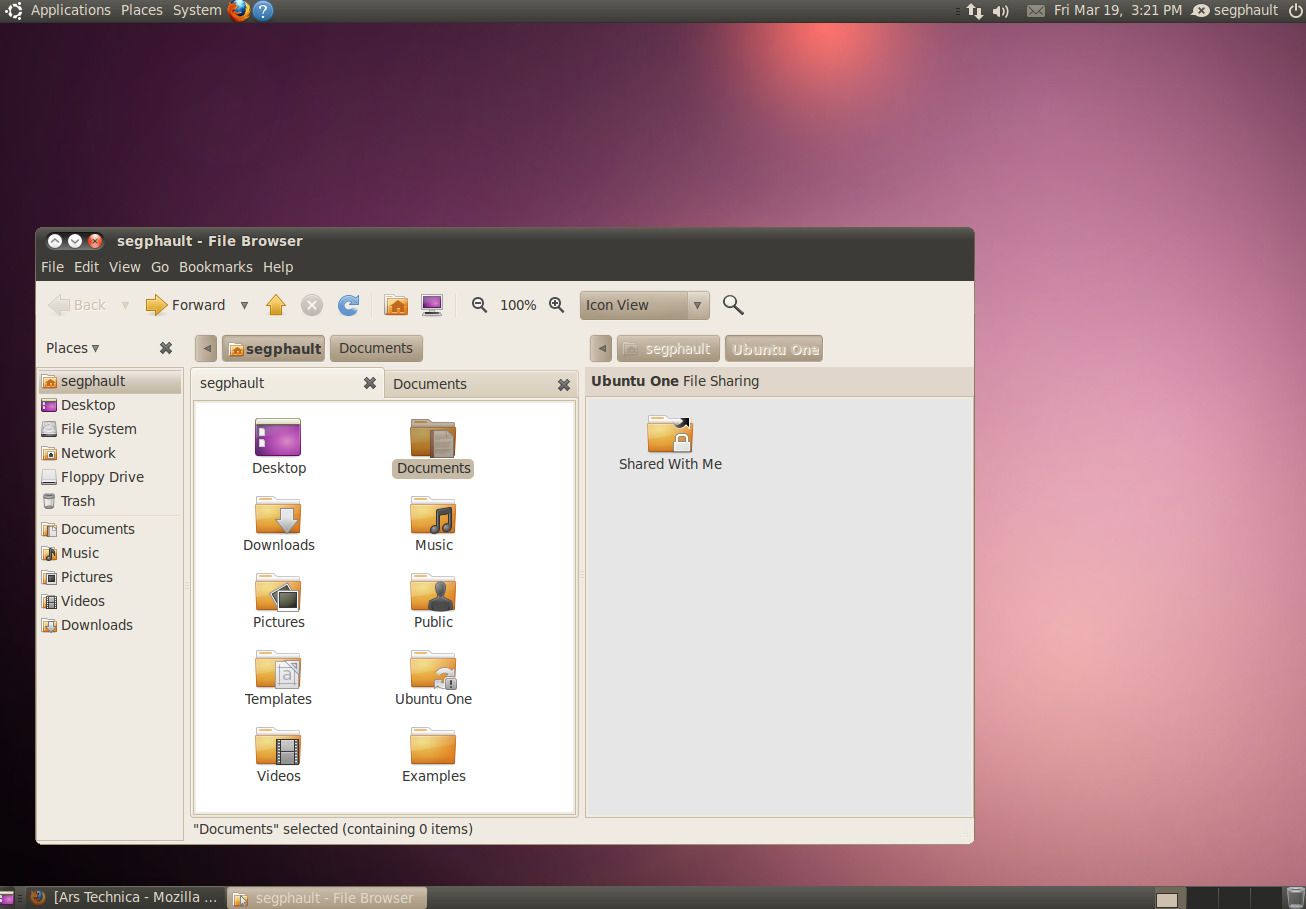Click the Show Desktop button in the bottom panel
This screenshot has width=1306, height=909.
point(6,898)
